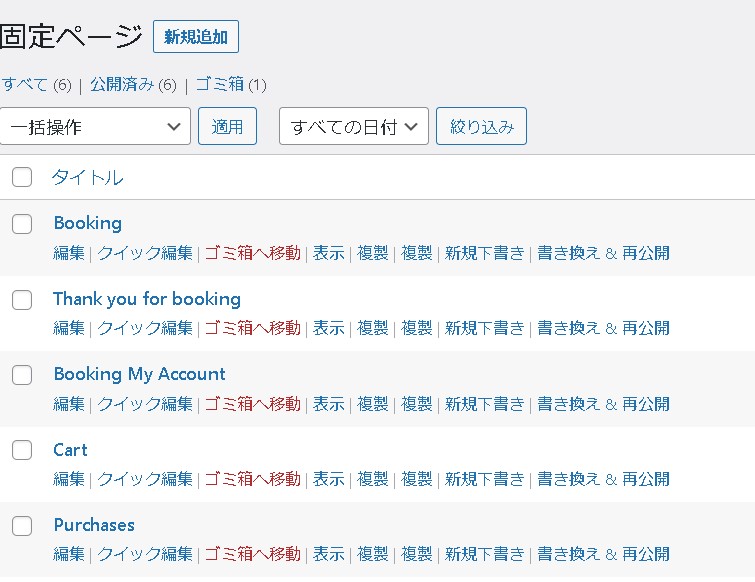This screenshot has height=582, width=755.
Task: Click 表示 under the Booking page
Action: [328, 253]
